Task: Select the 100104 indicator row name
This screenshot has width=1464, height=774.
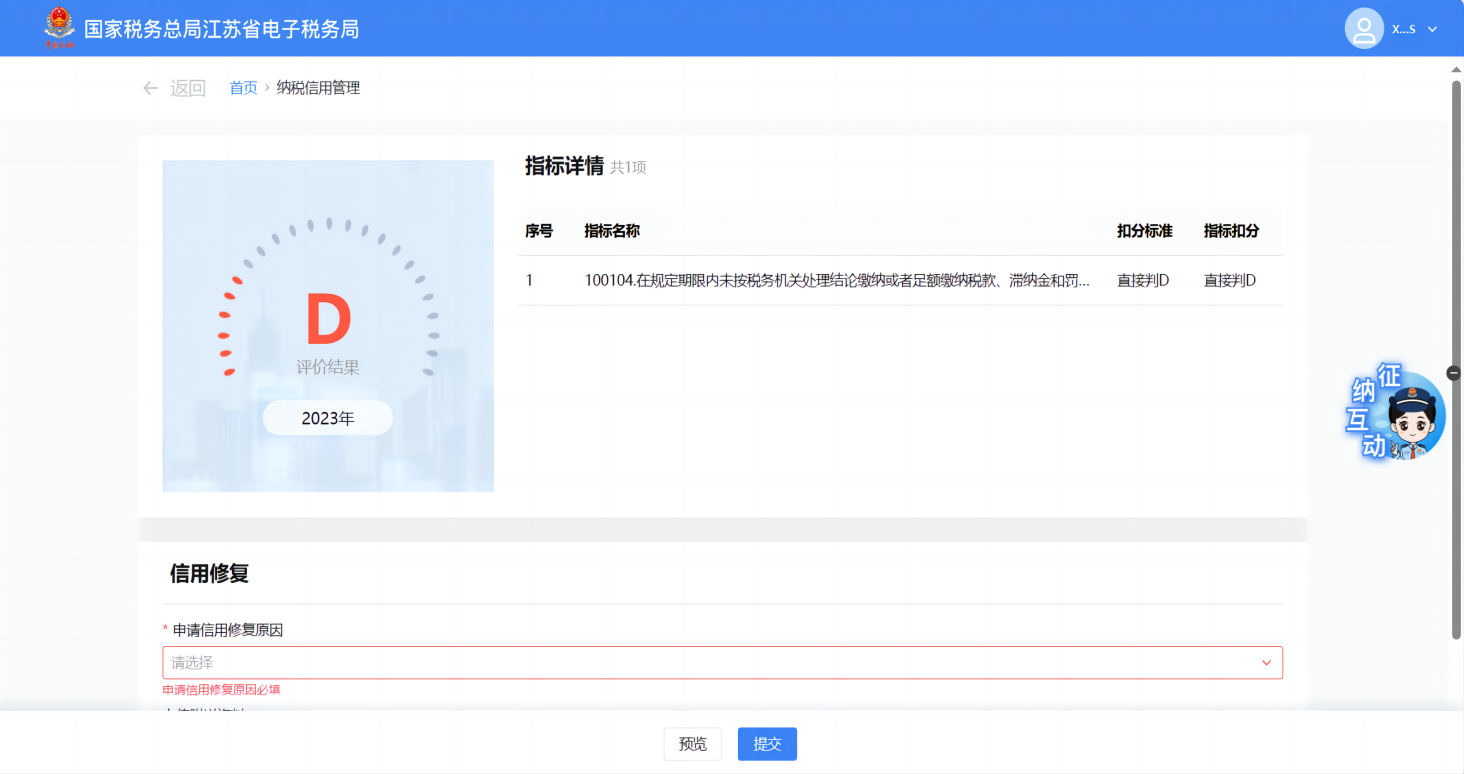Action: click(836, 281)
